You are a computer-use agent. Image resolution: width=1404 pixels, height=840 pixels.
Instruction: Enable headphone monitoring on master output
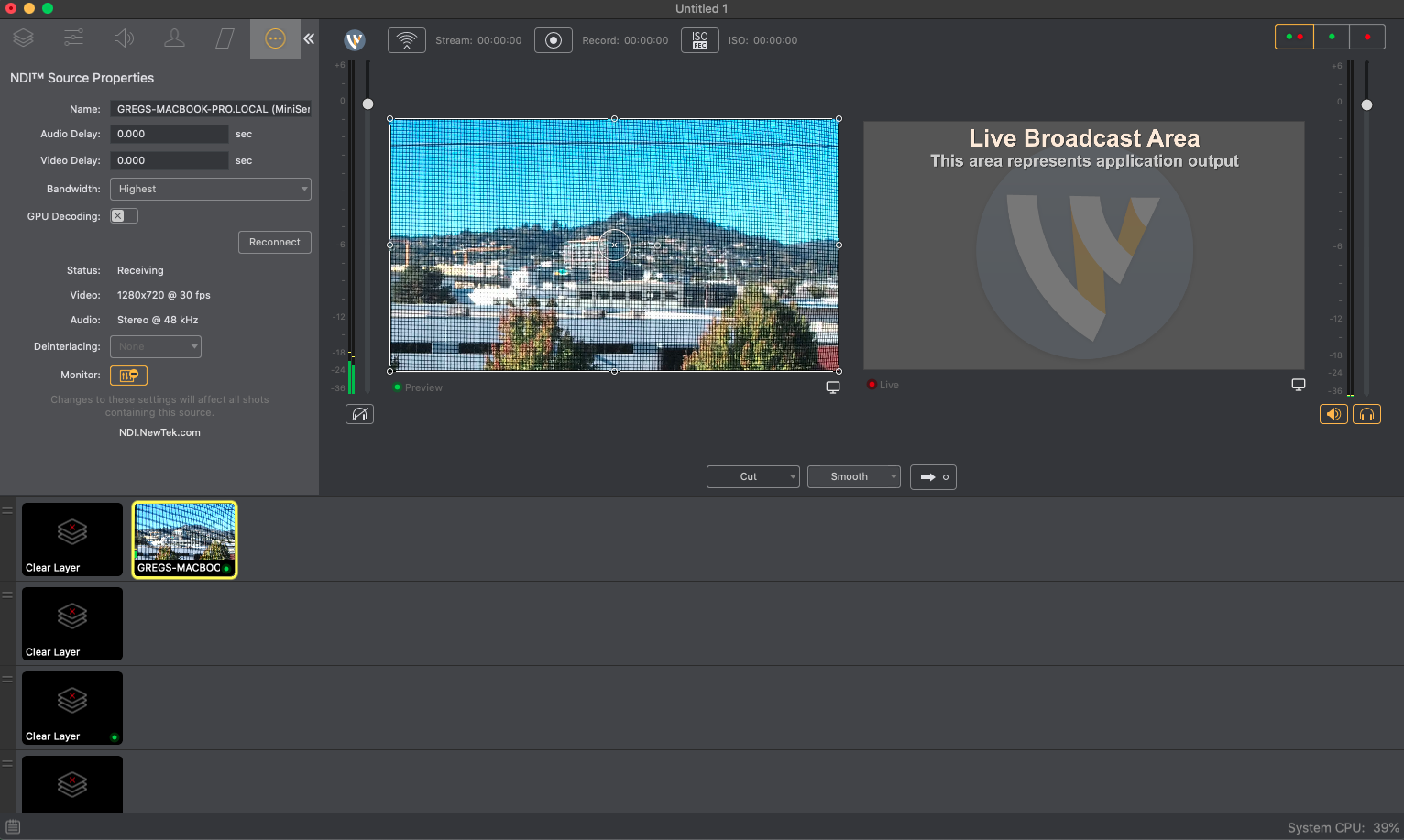1366,413
